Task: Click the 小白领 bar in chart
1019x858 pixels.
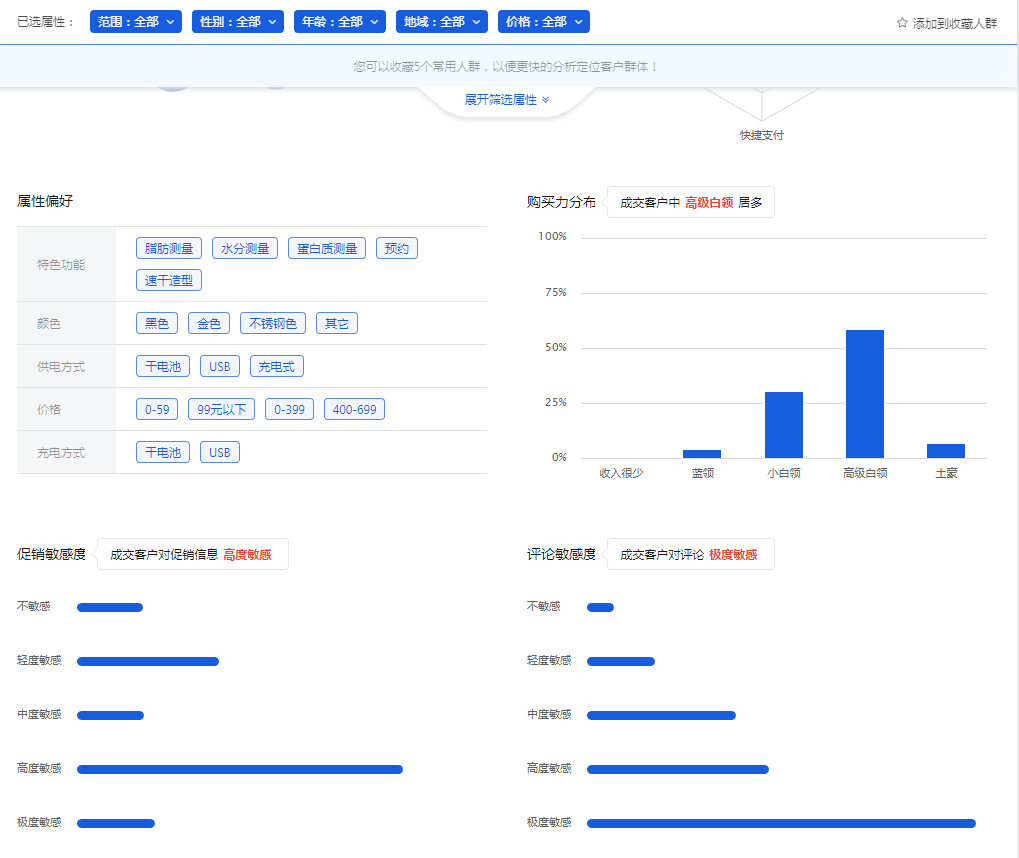Action: 783,425
